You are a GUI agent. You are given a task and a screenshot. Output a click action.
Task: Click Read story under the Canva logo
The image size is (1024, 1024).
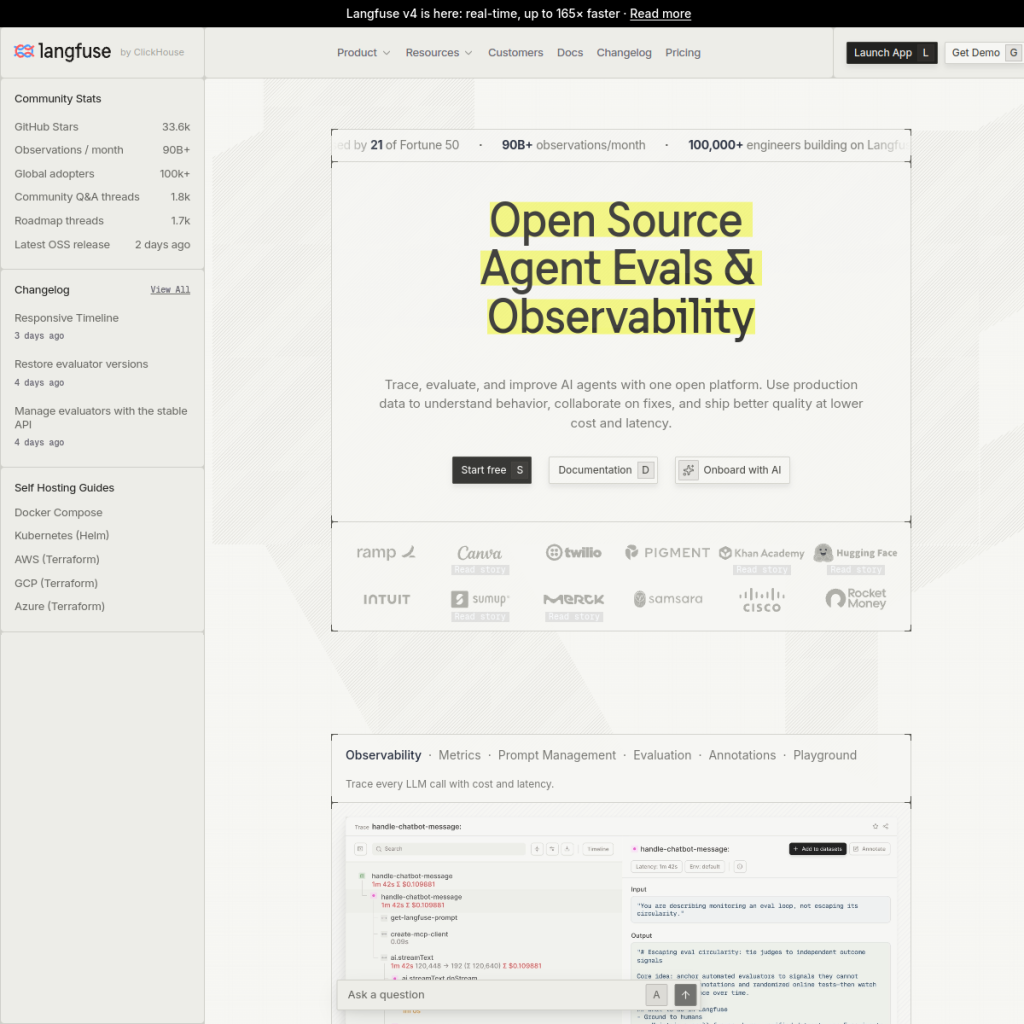pos(480,570)
